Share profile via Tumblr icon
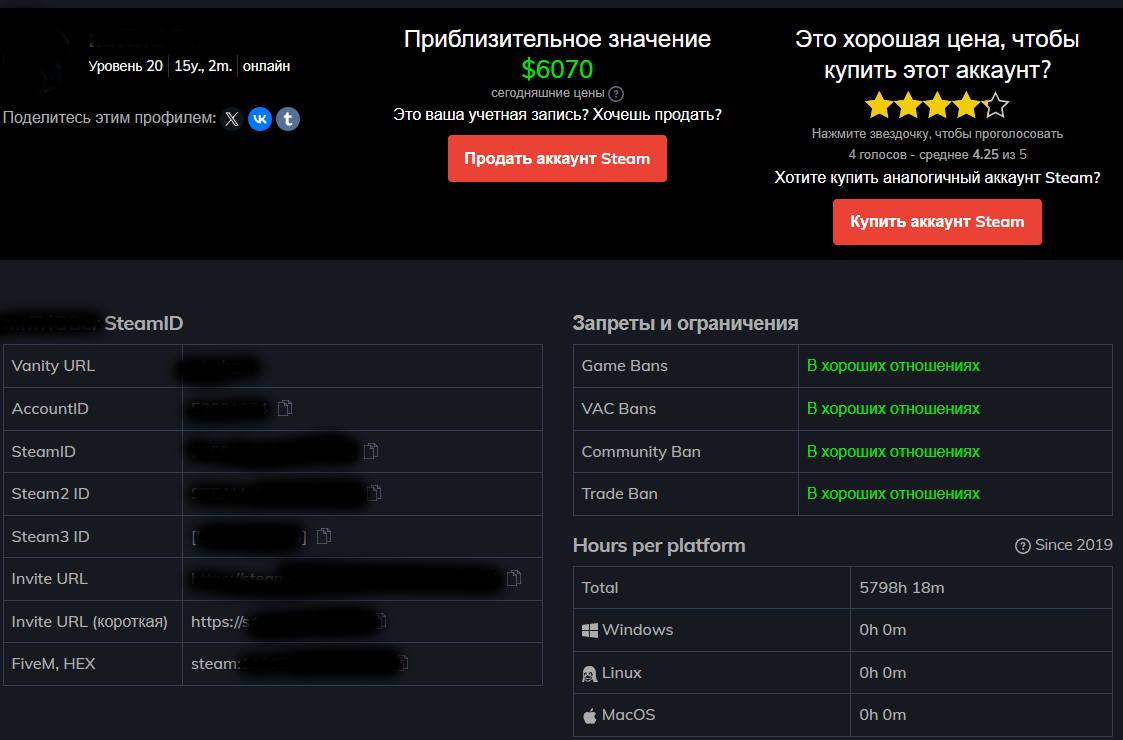The width and height of the screenshot is (1123, 740). pyautogui.click(x=288, y=119)
